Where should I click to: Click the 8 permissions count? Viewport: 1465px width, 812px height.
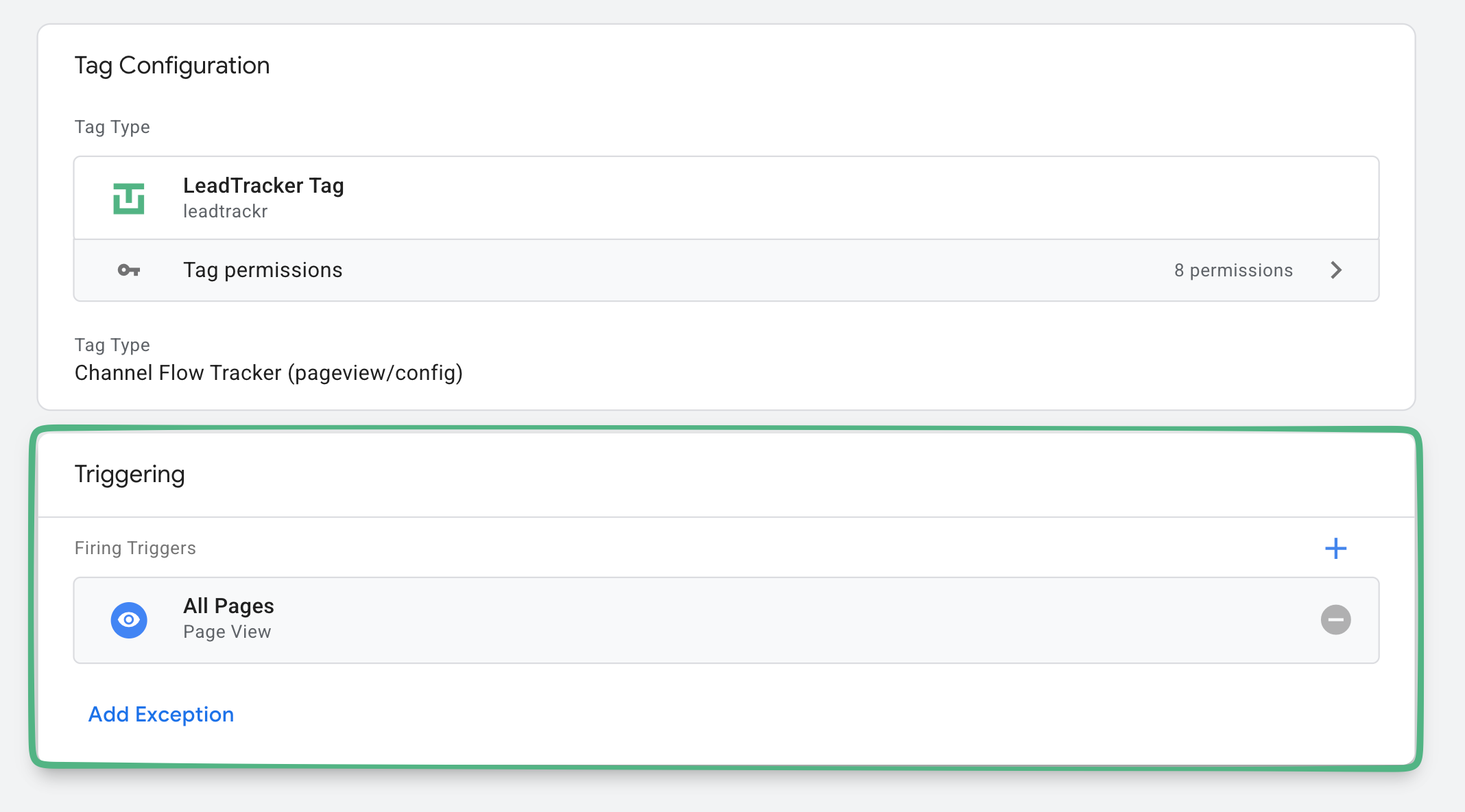[x=1233, y=270]
